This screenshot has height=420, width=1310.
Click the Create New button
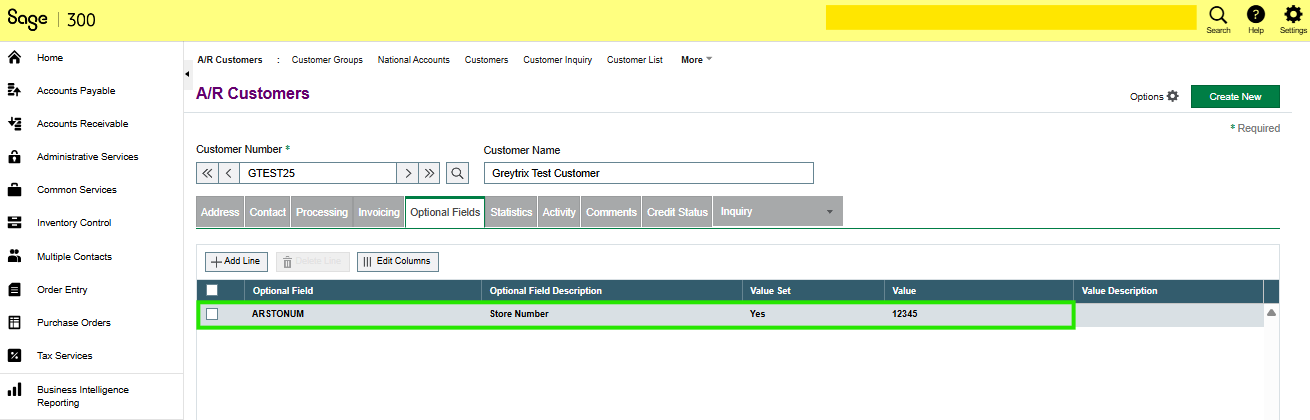tap(1235, 96)
